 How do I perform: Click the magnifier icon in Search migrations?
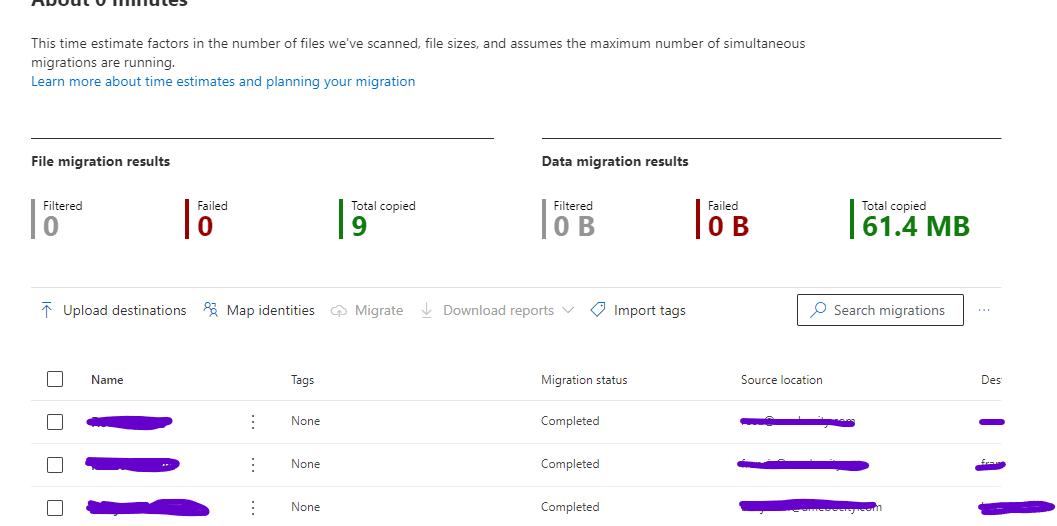click(819, 310)
